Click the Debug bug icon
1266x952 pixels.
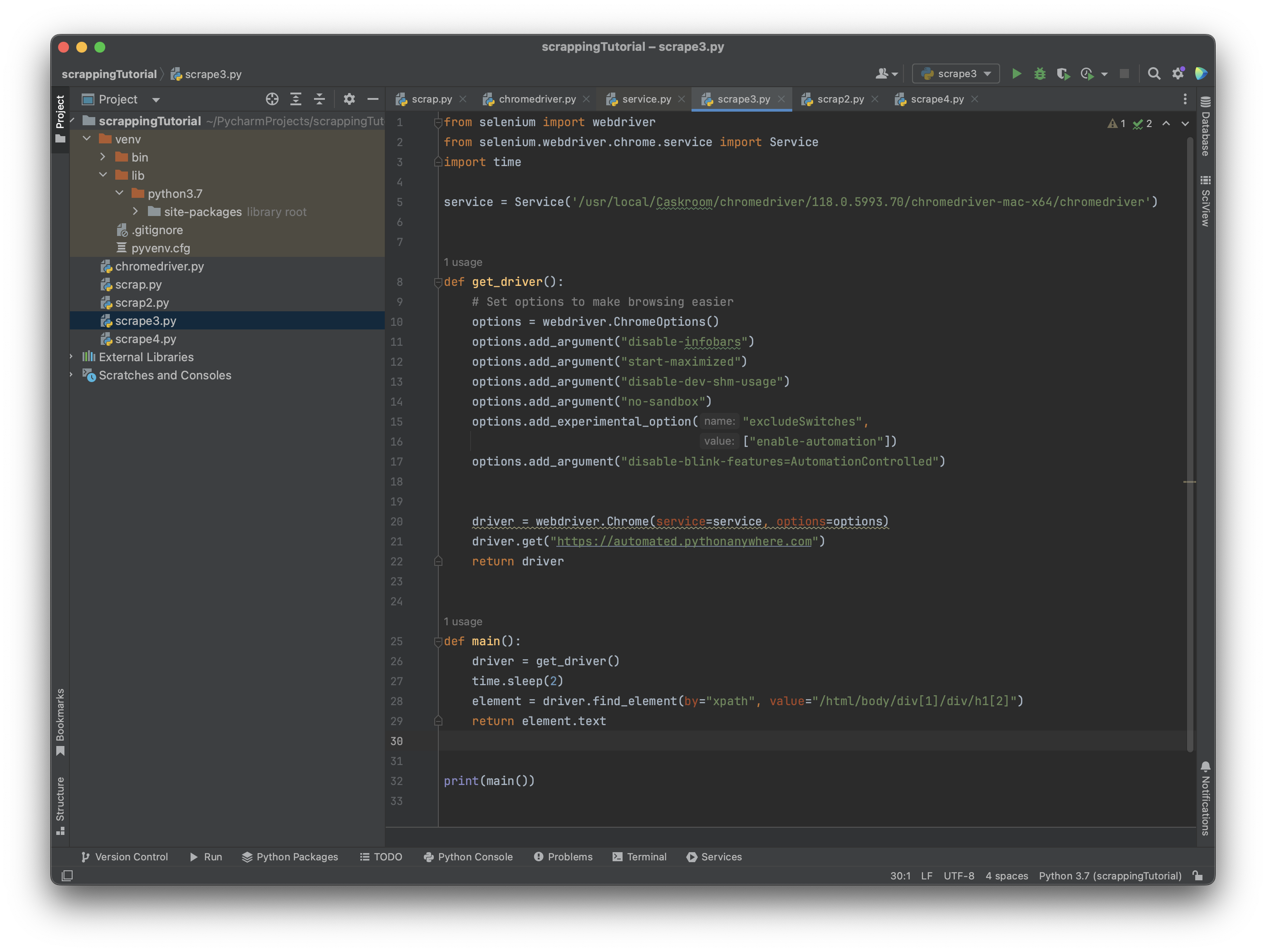point(1040,74)
